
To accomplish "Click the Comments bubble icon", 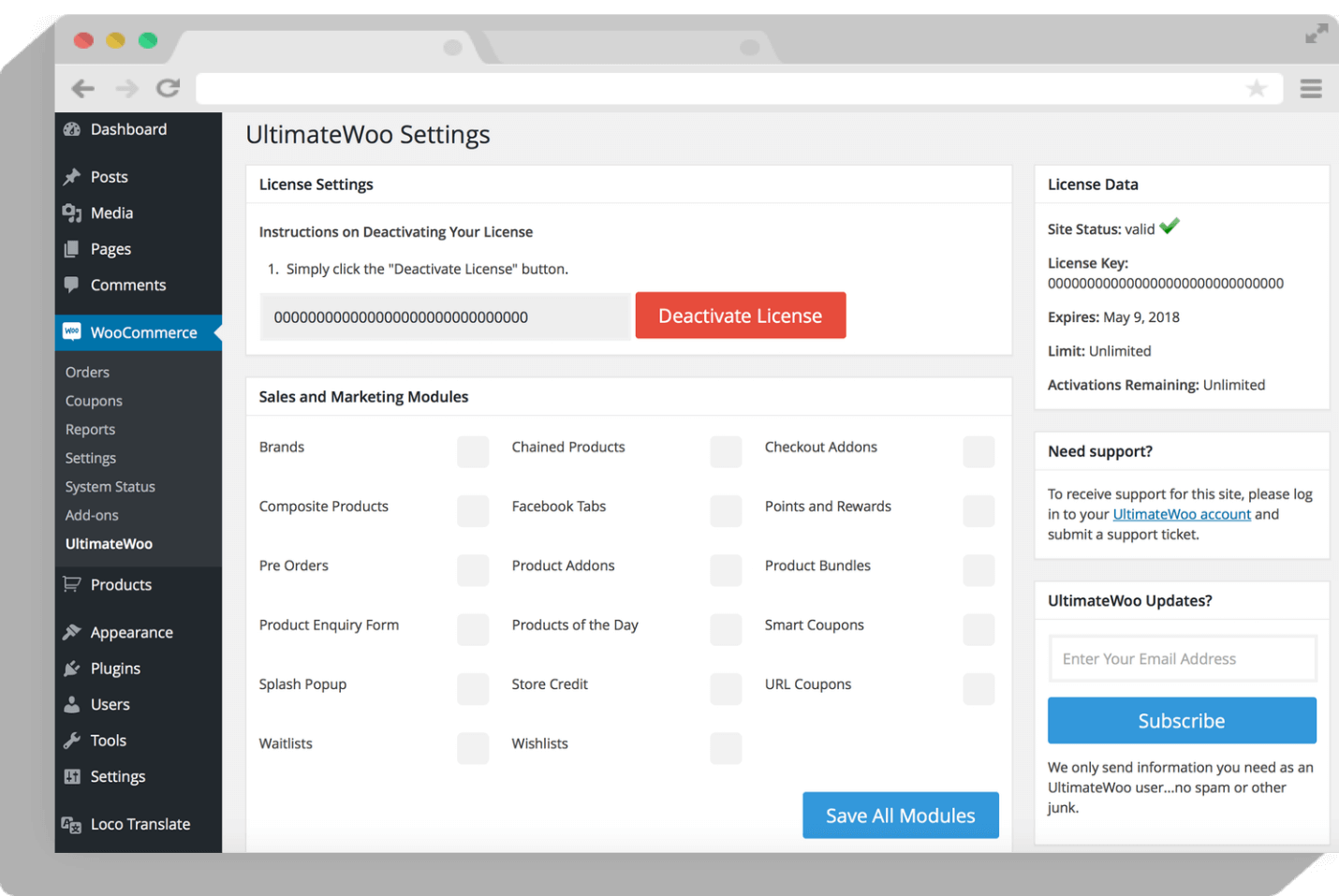I will pos(72,285).
